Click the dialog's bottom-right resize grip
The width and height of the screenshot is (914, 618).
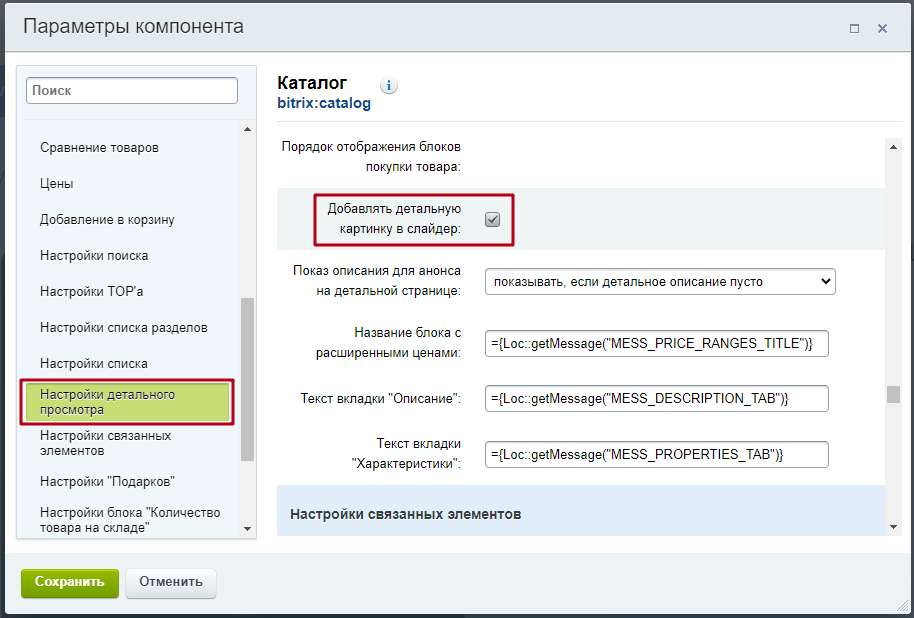click(904, 608)
